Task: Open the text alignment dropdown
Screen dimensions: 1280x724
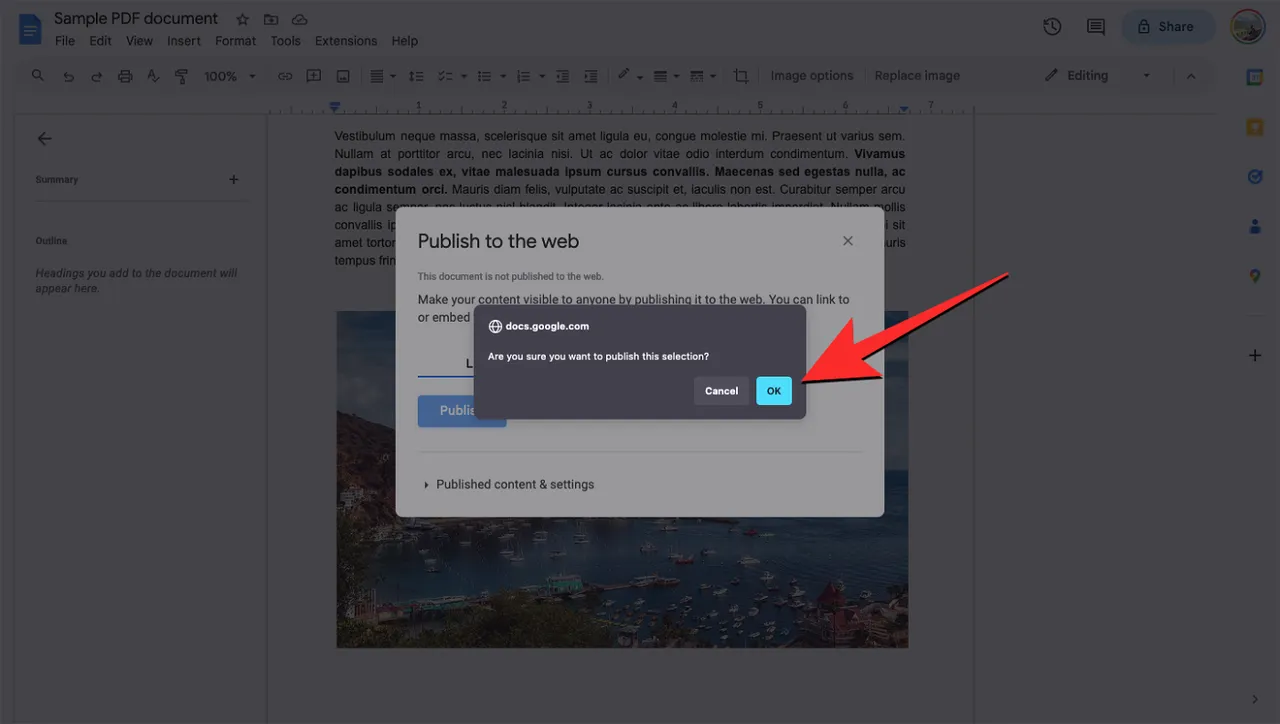Action: point(383,76)
